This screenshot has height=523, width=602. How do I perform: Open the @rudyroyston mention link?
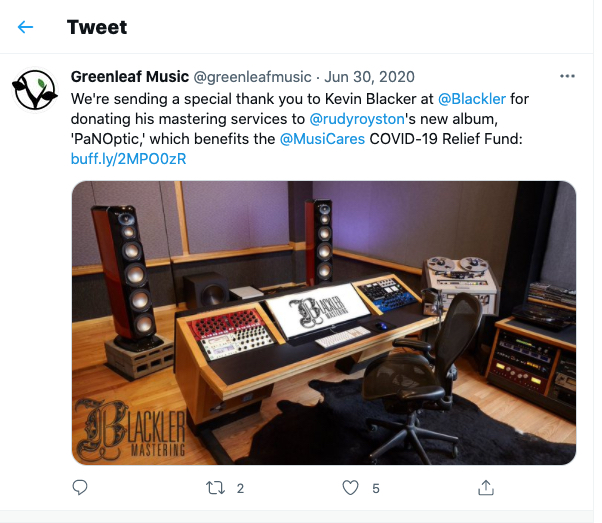tap(357, 119)
